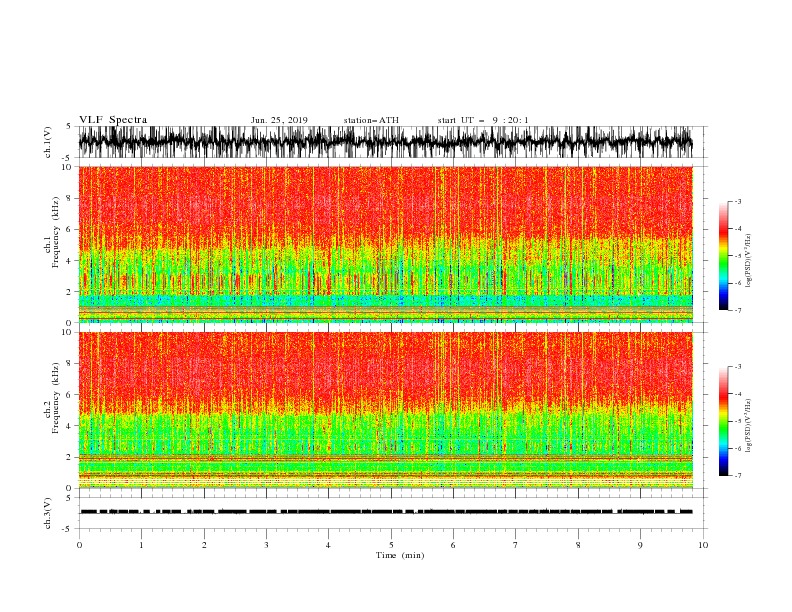Click time axis tick label "6"
The image size is (792, 612).
point(453,545)
